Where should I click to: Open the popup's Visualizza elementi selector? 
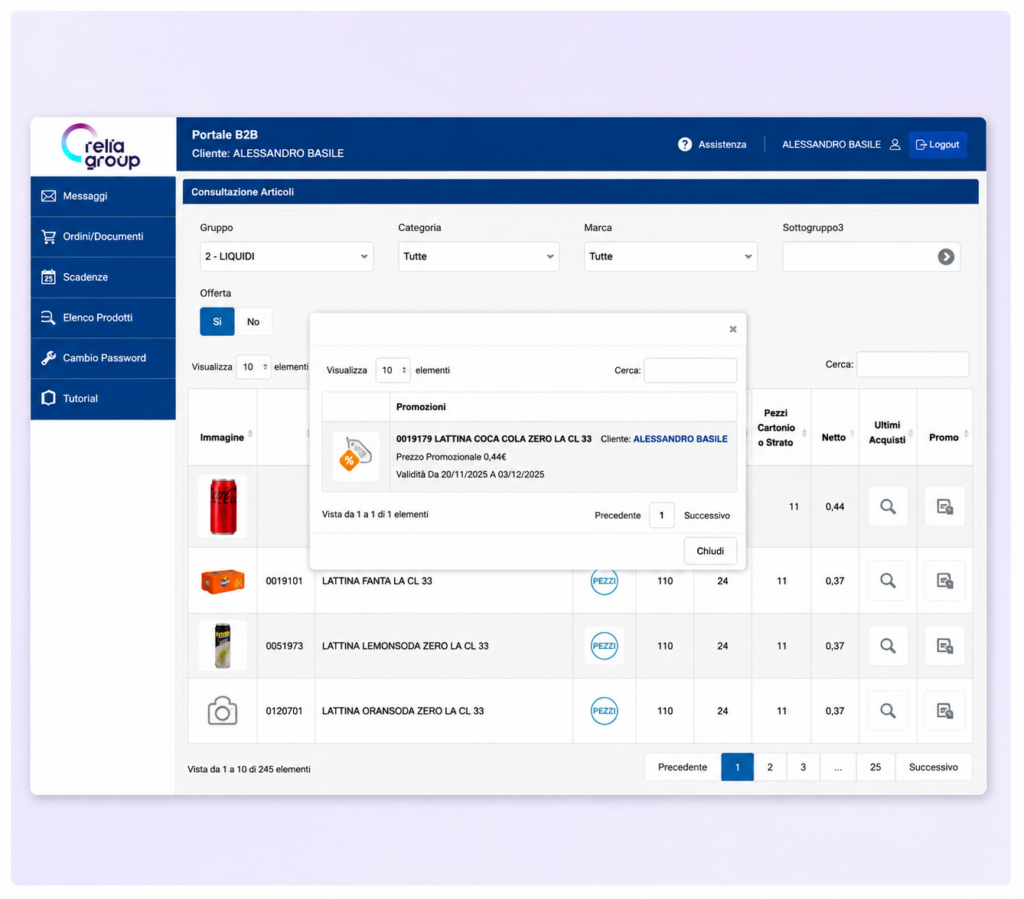point(392,370)
